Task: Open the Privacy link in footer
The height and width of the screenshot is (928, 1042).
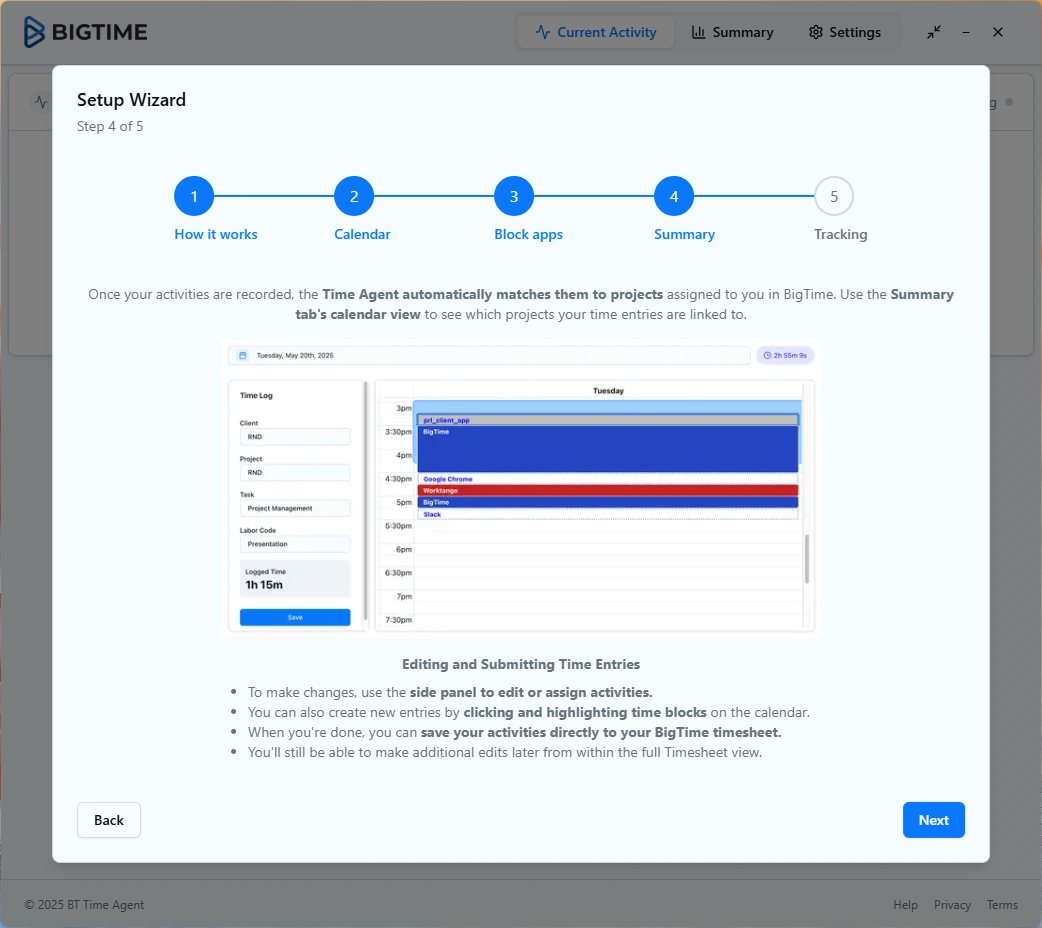Action: 952,905
